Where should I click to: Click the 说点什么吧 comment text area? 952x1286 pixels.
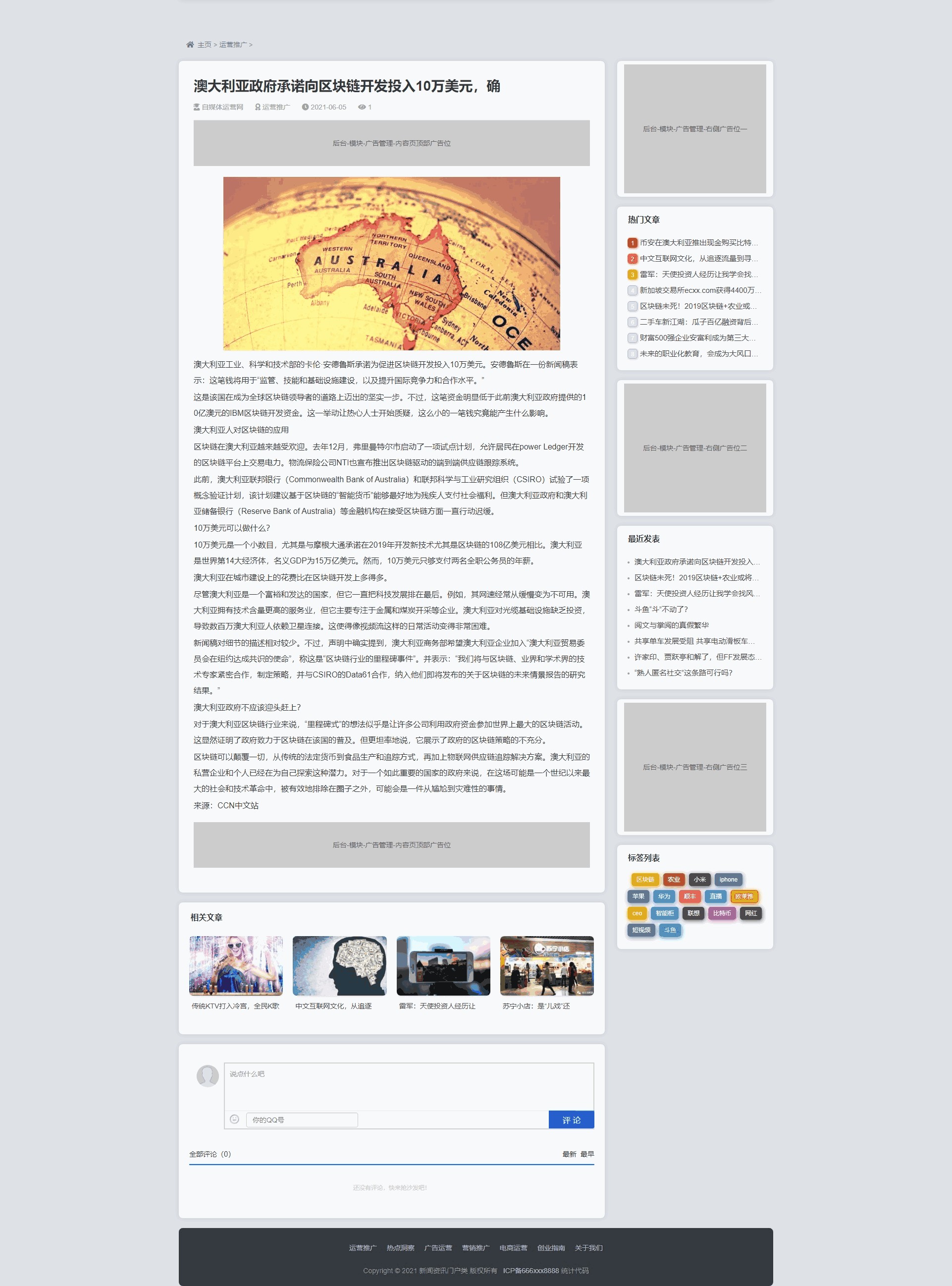click(x=409, y=1087)
